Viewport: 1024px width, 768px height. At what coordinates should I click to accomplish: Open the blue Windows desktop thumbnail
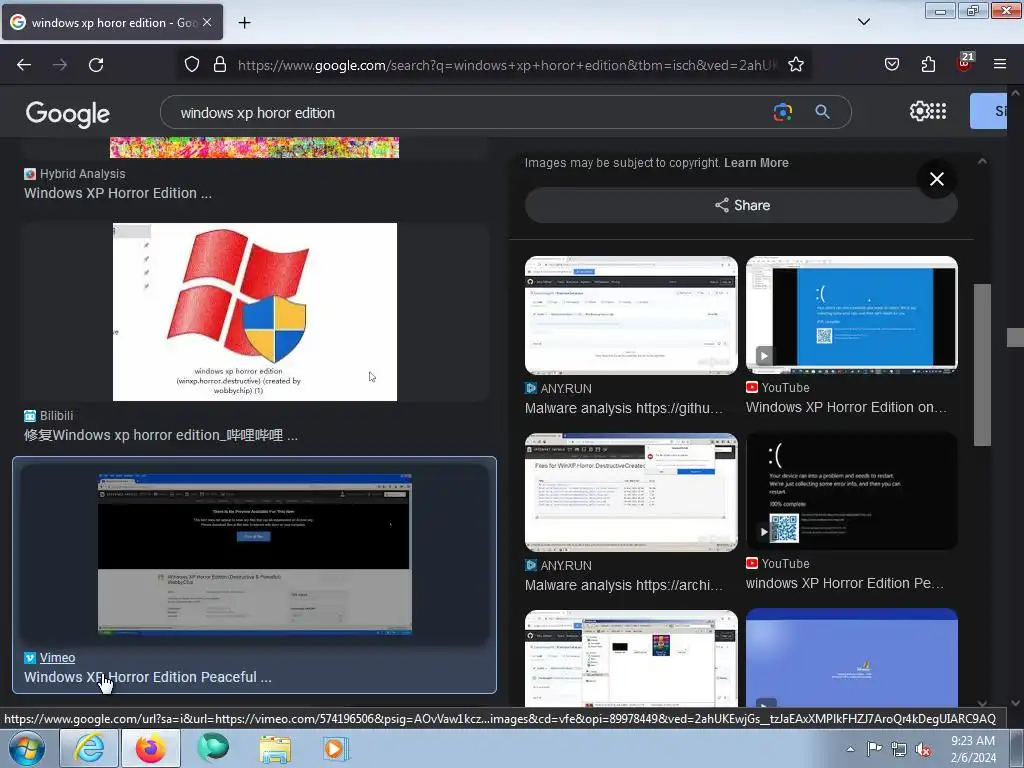[x=852, y=658]
